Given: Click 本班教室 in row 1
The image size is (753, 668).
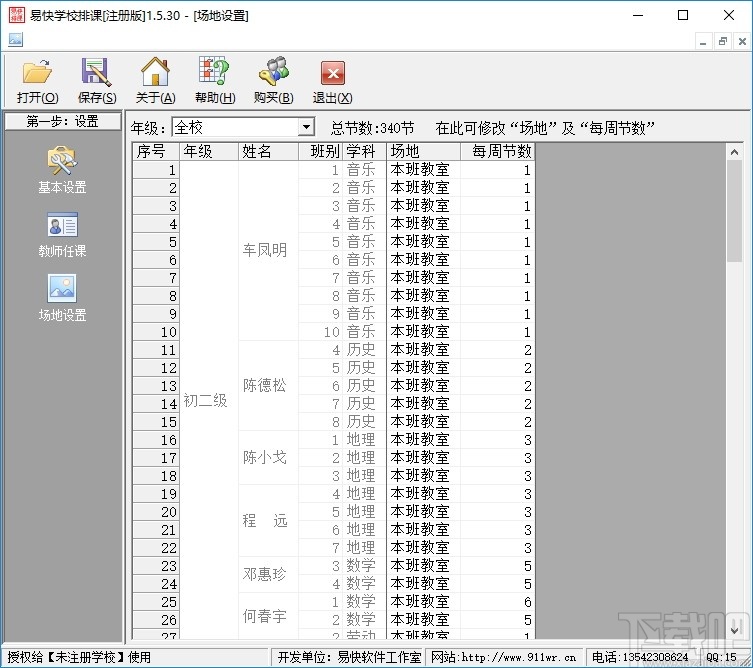Looking at the screenshot, I should (x=424, y=170).
